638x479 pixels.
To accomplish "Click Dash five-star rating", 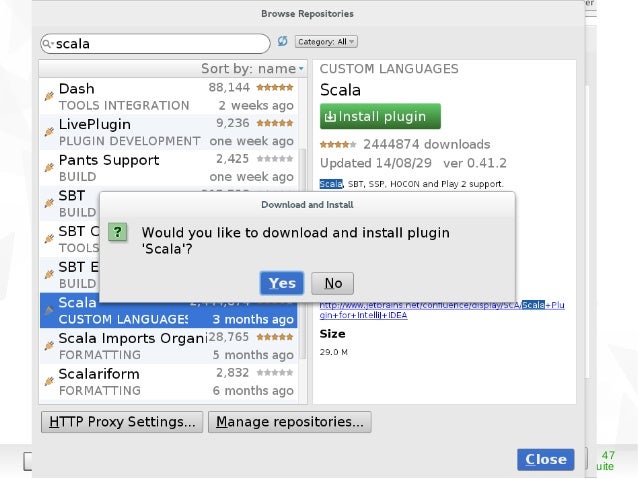I will tap(275, 87).
